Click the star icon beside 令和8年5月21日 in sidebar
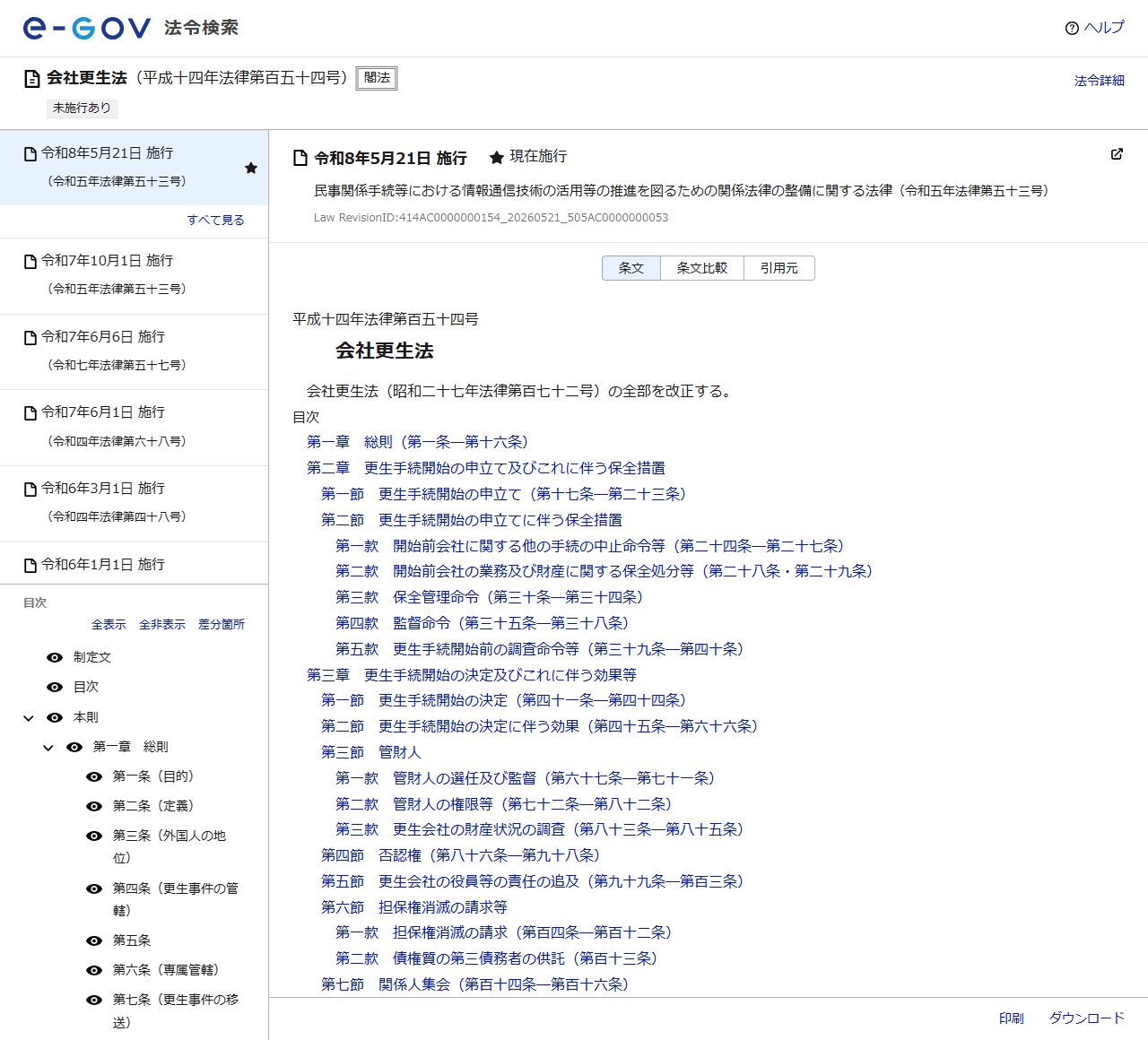The image size is (1148, 1040). [251, 168]
